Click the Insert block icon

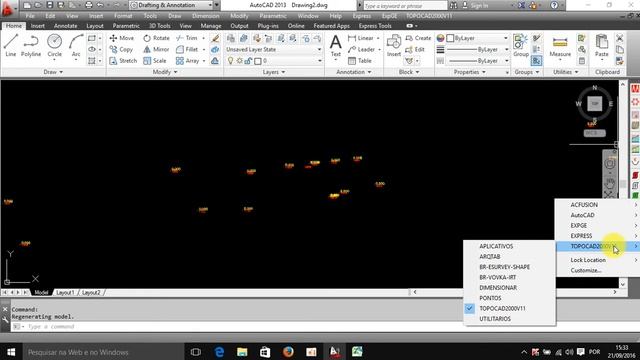pos(394,45)
